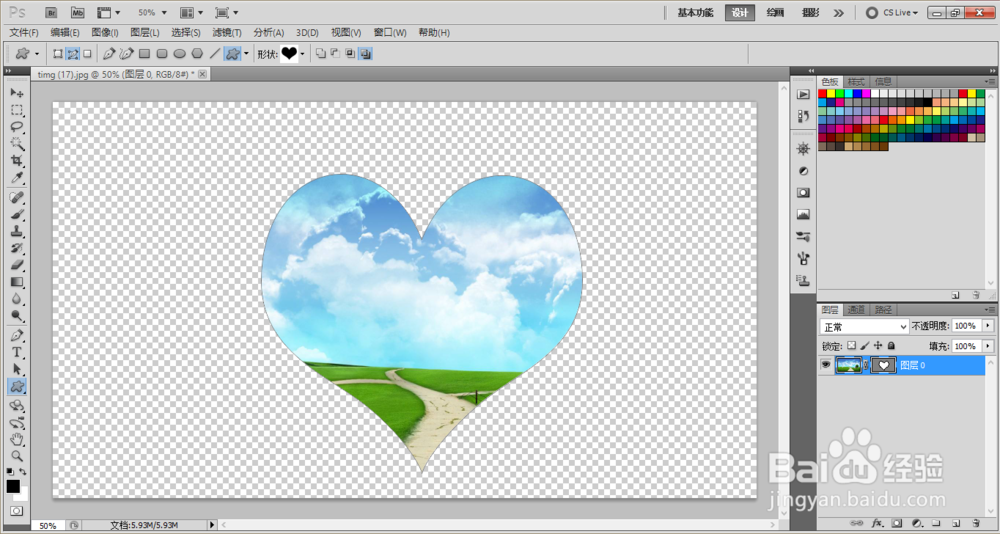Select the Custom Shape tool in toolbox
Viewport: 1000px width, 534px height.
[17, 386]
